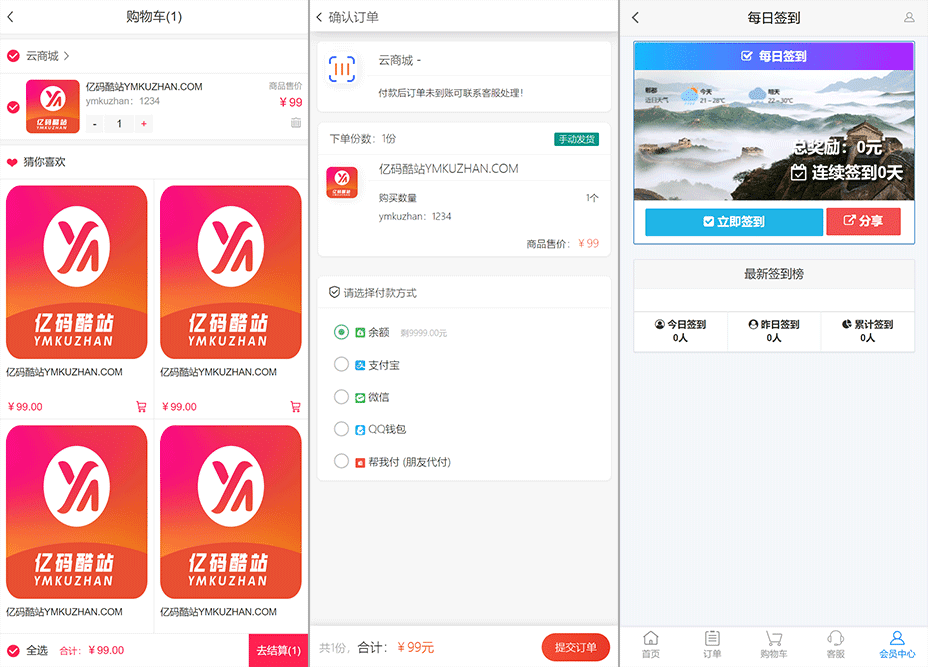Open the top-right recommended product image

(x=231, y=272)
